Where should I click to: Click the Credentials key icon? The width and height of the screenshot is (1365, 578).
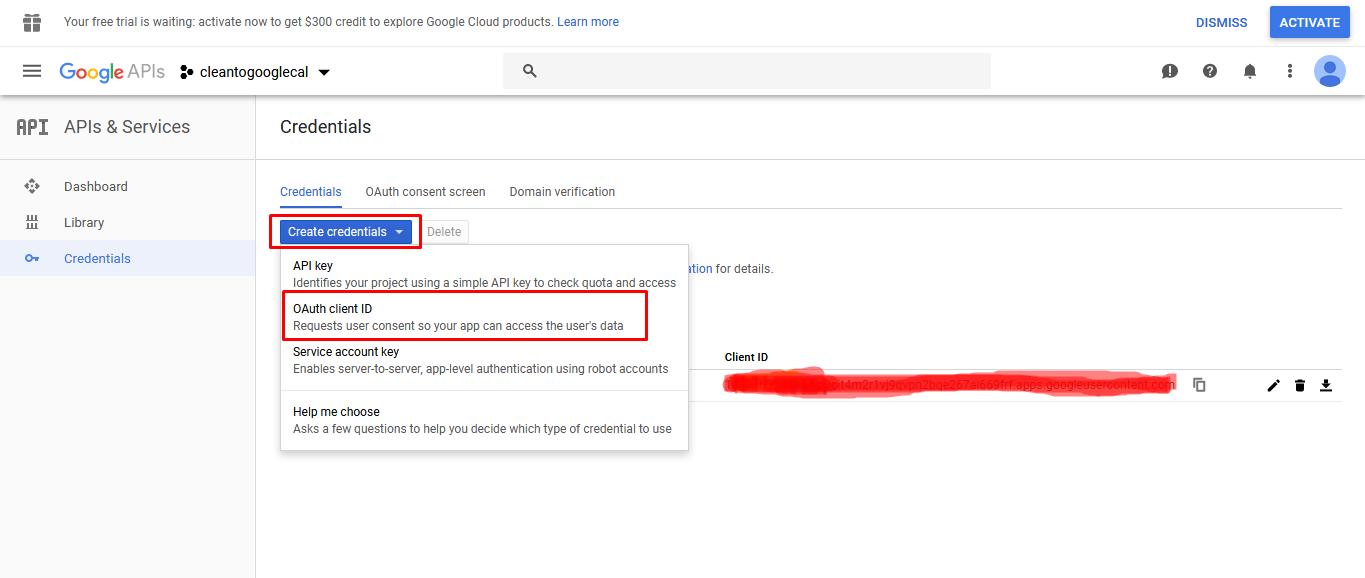click(32, 258)
